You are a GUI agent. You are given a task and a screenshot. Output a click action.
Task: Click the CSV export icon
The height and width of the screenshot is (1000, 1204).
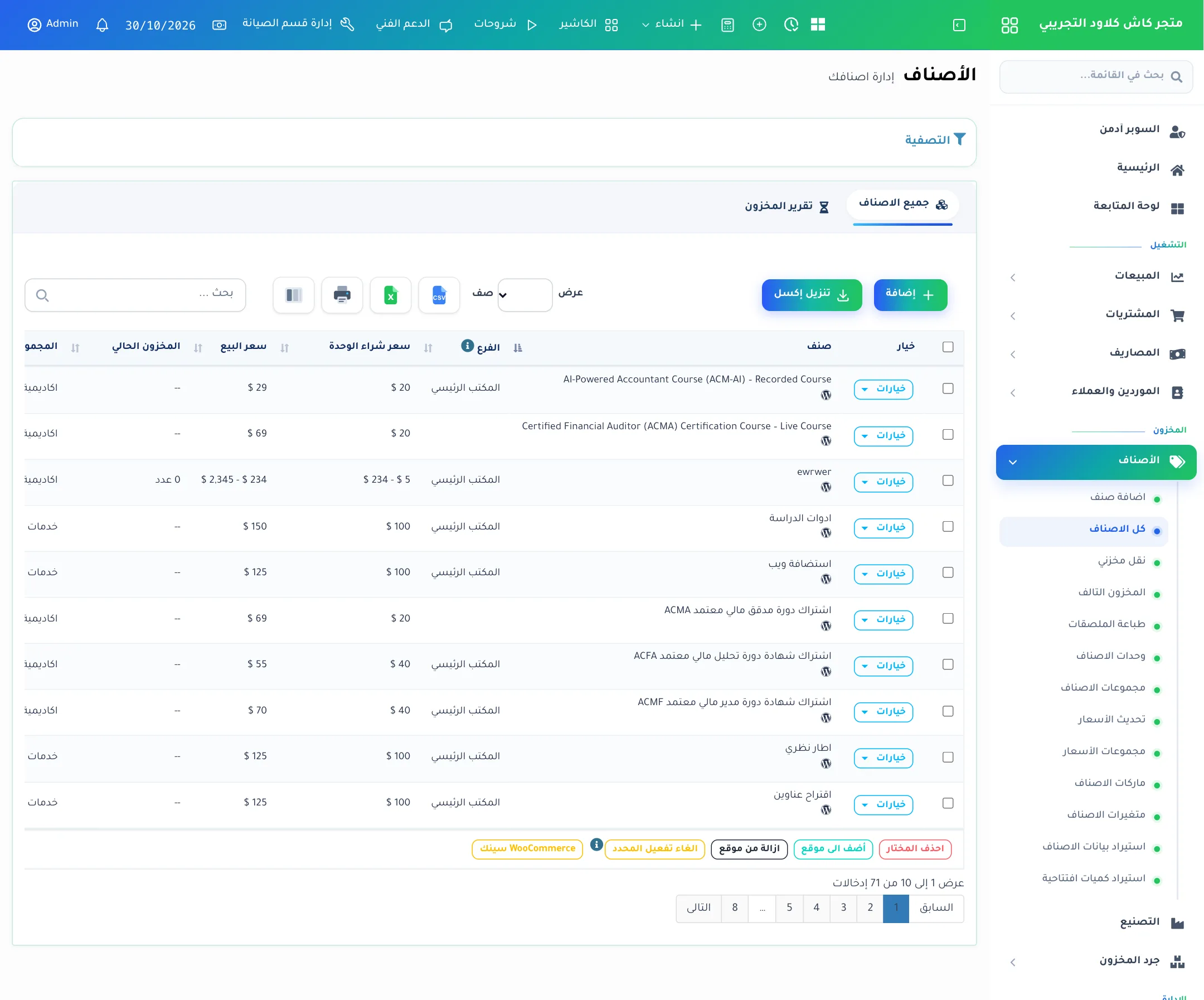[439, 295]
